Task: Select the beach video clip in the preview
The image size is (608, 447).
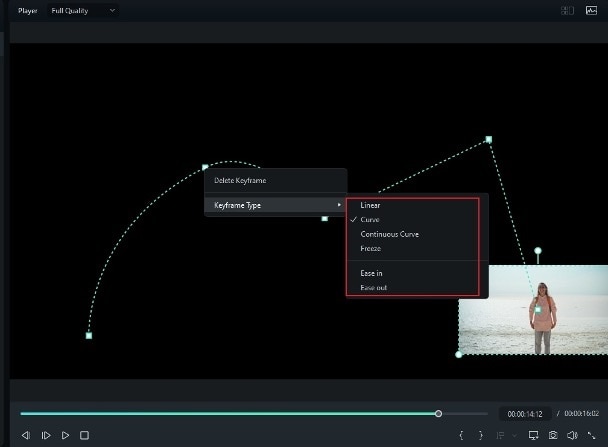Action: (533, 310)
